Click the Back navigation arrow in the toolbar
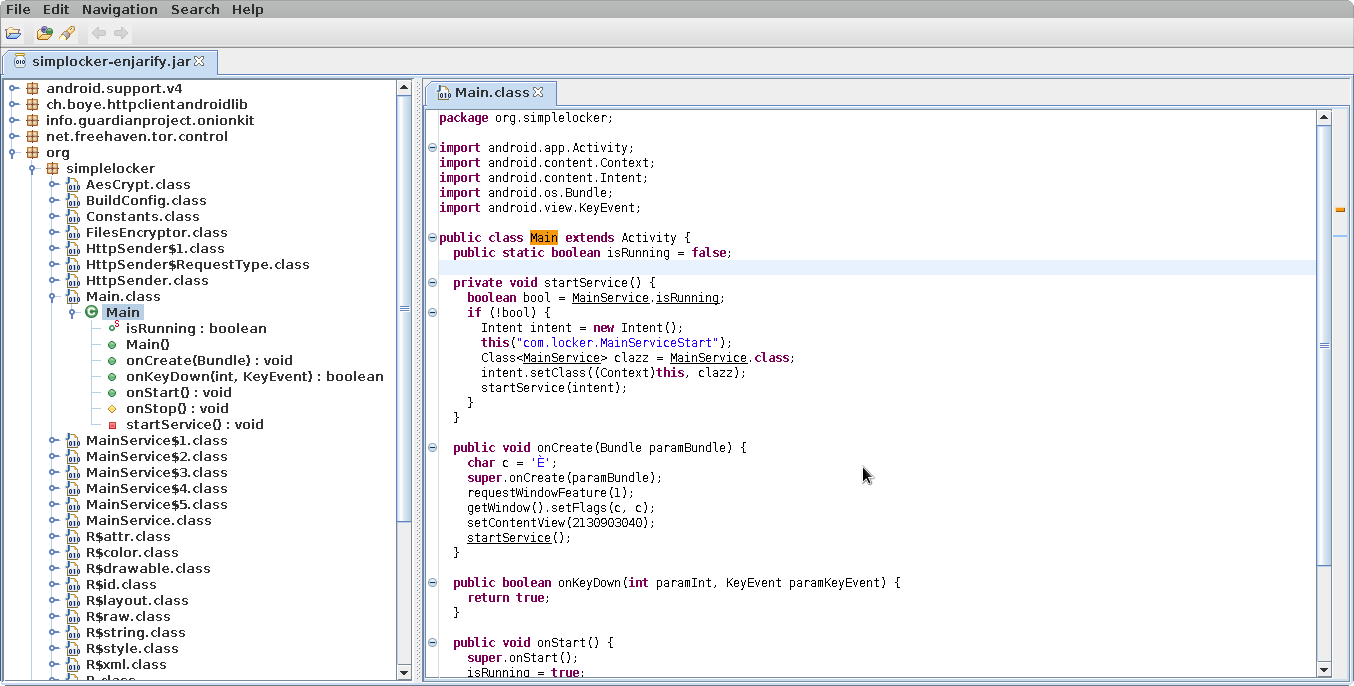 point(98,33)
